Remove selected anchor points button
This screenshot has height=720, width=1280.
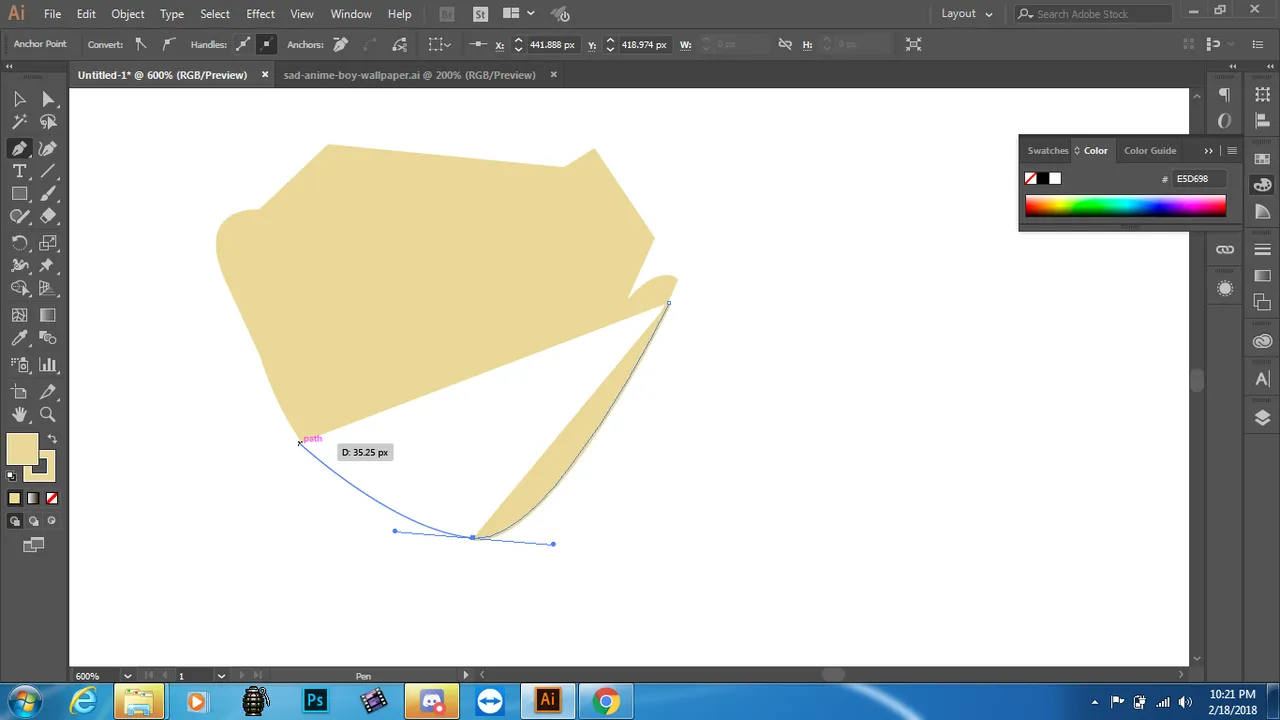[x=341, y=44]
